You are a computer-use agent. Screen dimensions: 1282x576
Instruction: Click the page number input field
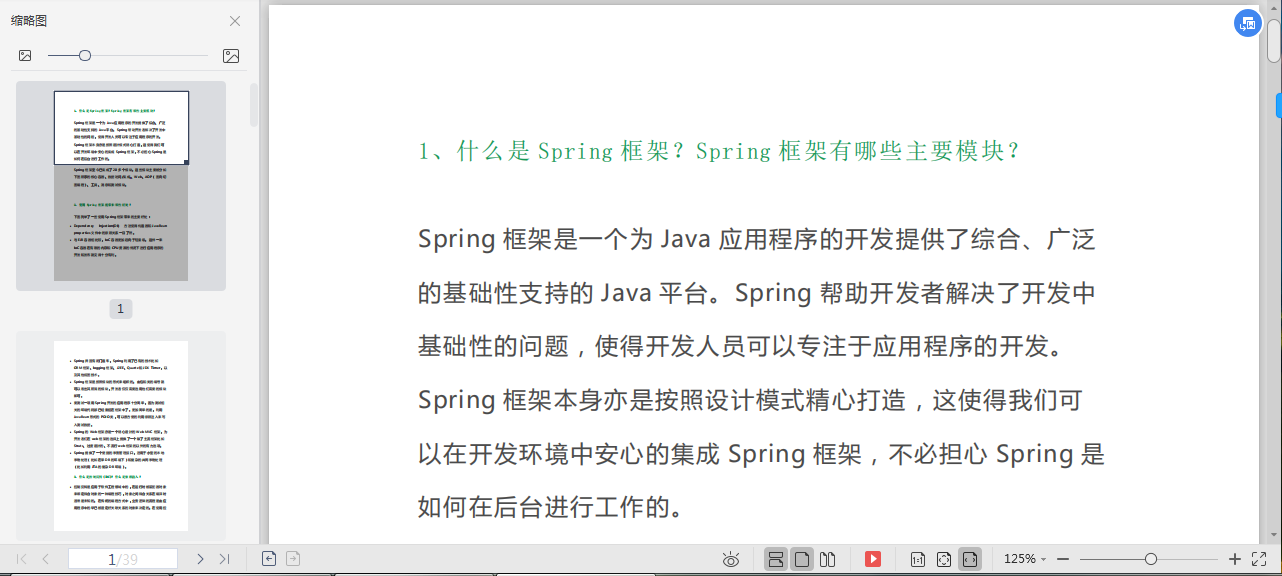pos(122,558)
